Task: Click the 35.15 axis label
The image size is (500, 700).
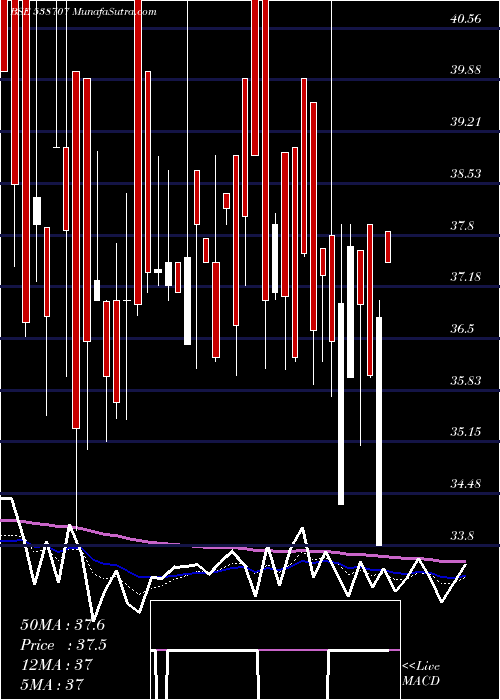Action: pyautogui.click(x=466, y=432)
